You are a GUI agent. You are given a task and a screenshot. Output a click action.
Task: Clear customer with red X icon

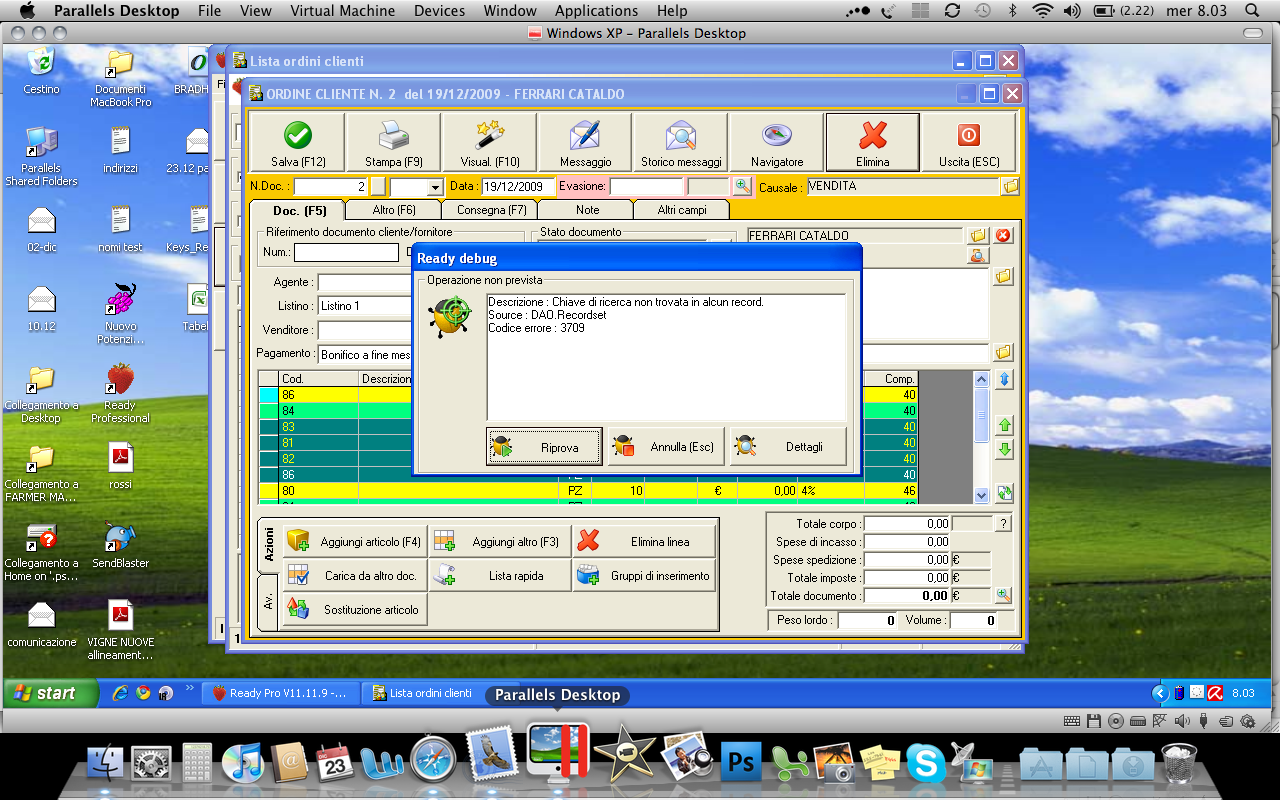point(1003,235)
